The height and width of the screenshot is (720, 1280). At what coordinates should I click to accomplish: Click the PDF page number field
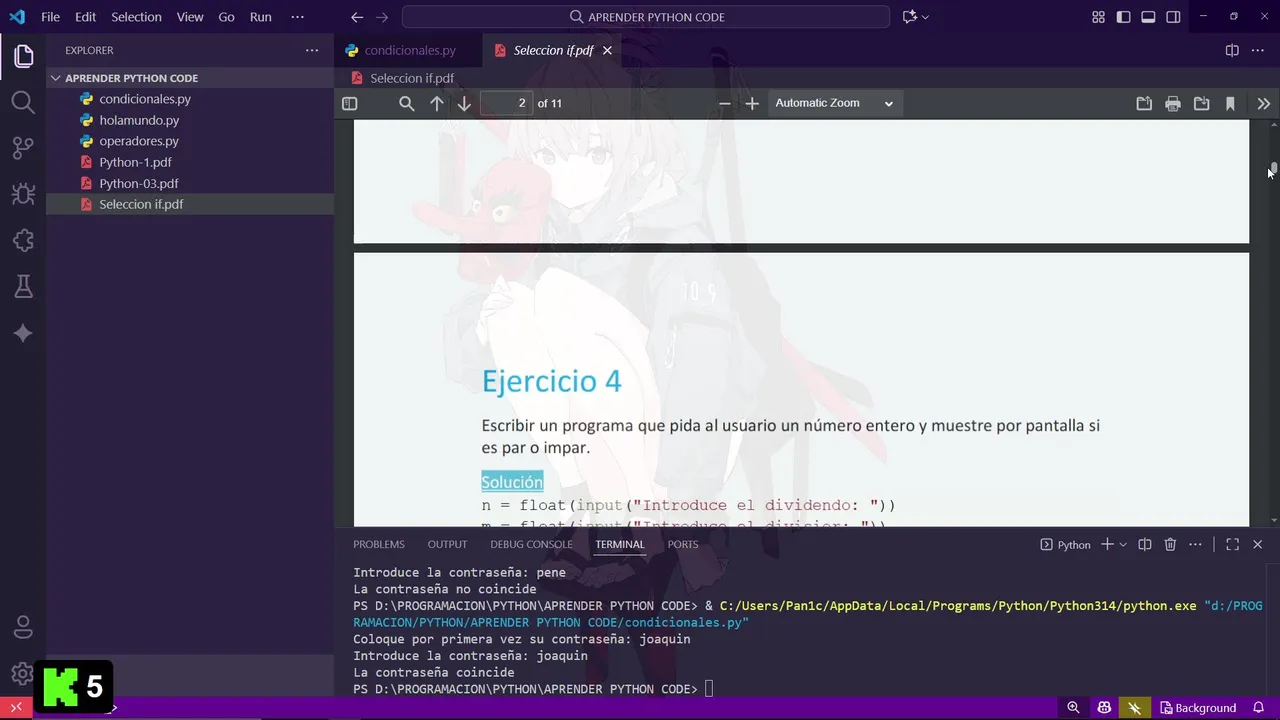[x=506, y=103]
